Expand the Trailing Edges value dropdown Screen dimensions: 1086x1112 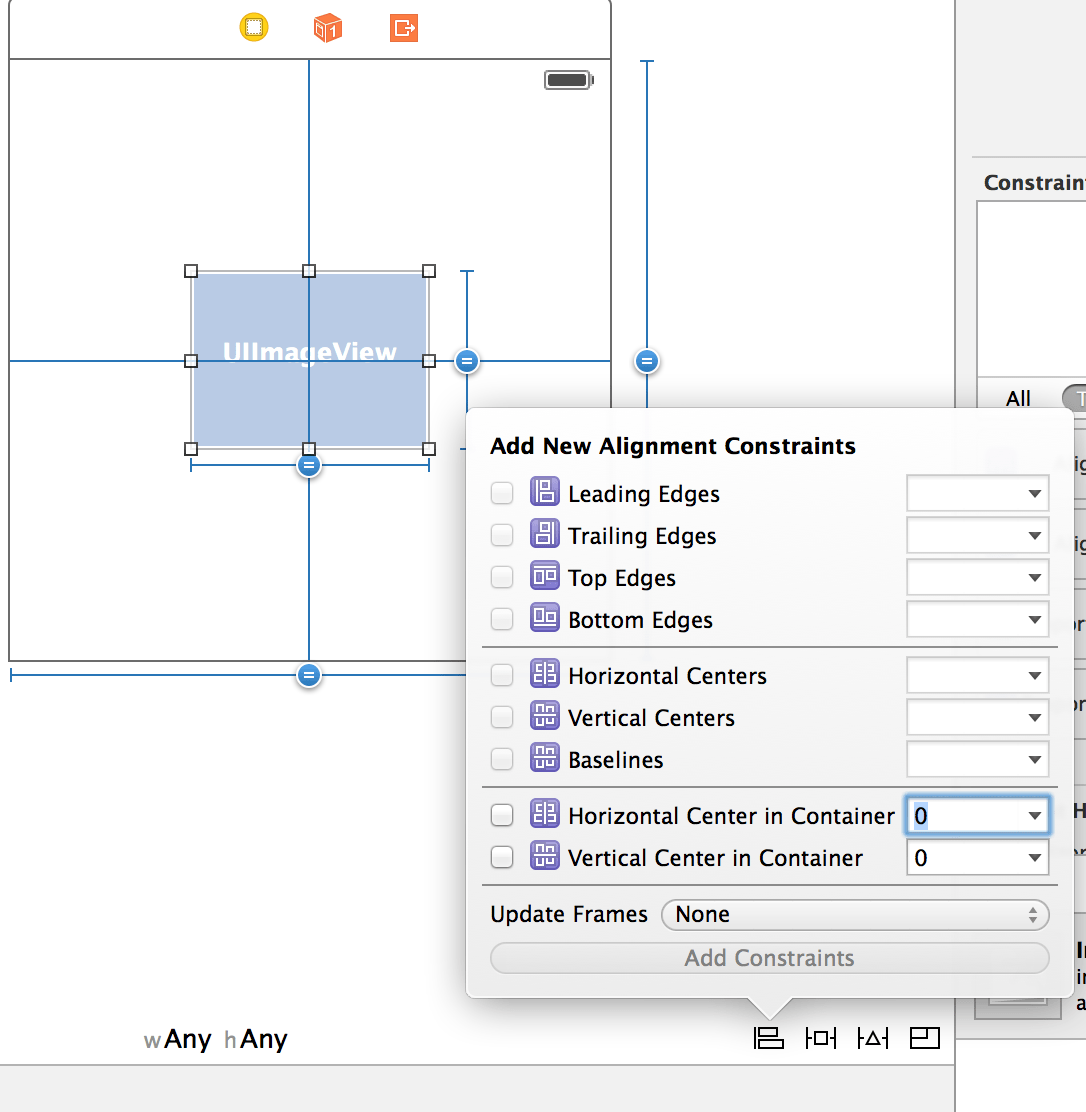pos(1034,535)
